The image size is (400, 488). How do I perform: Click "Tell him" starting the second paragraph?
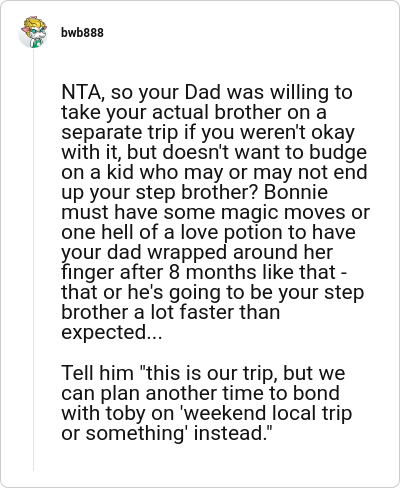(97, 373)
